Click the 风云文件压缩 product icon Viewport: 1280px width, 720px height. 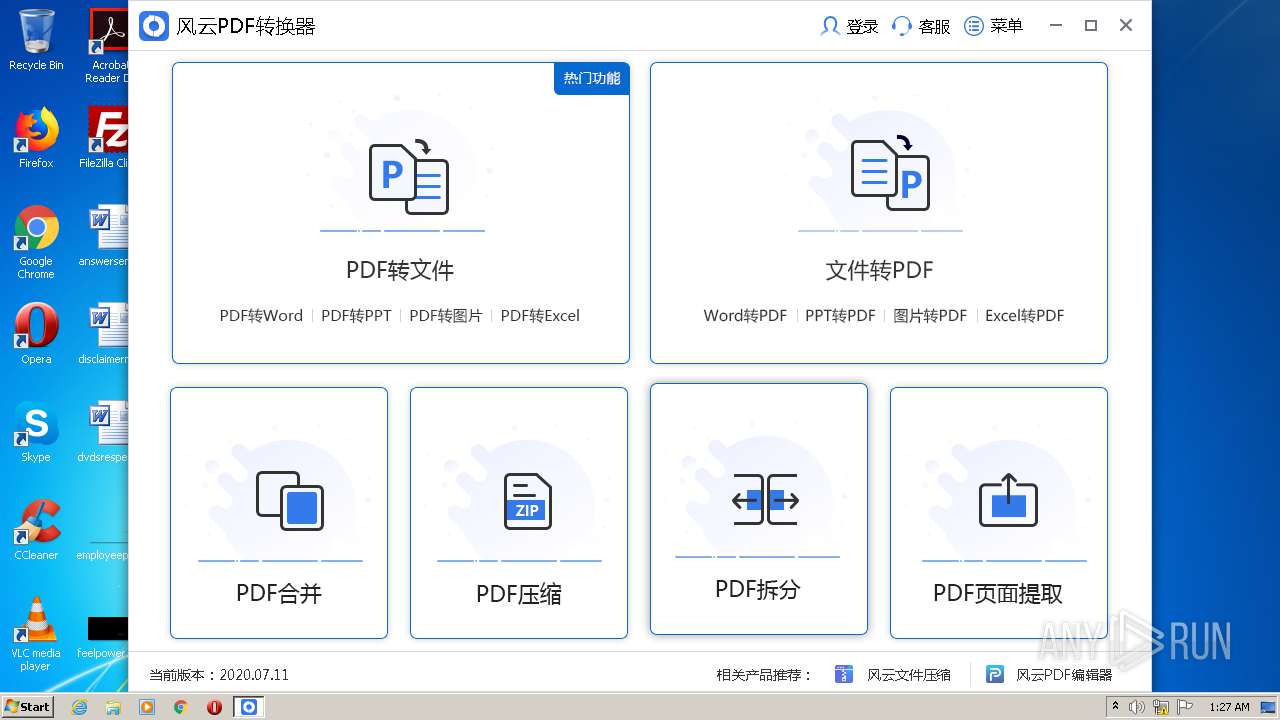pos(844,674)
